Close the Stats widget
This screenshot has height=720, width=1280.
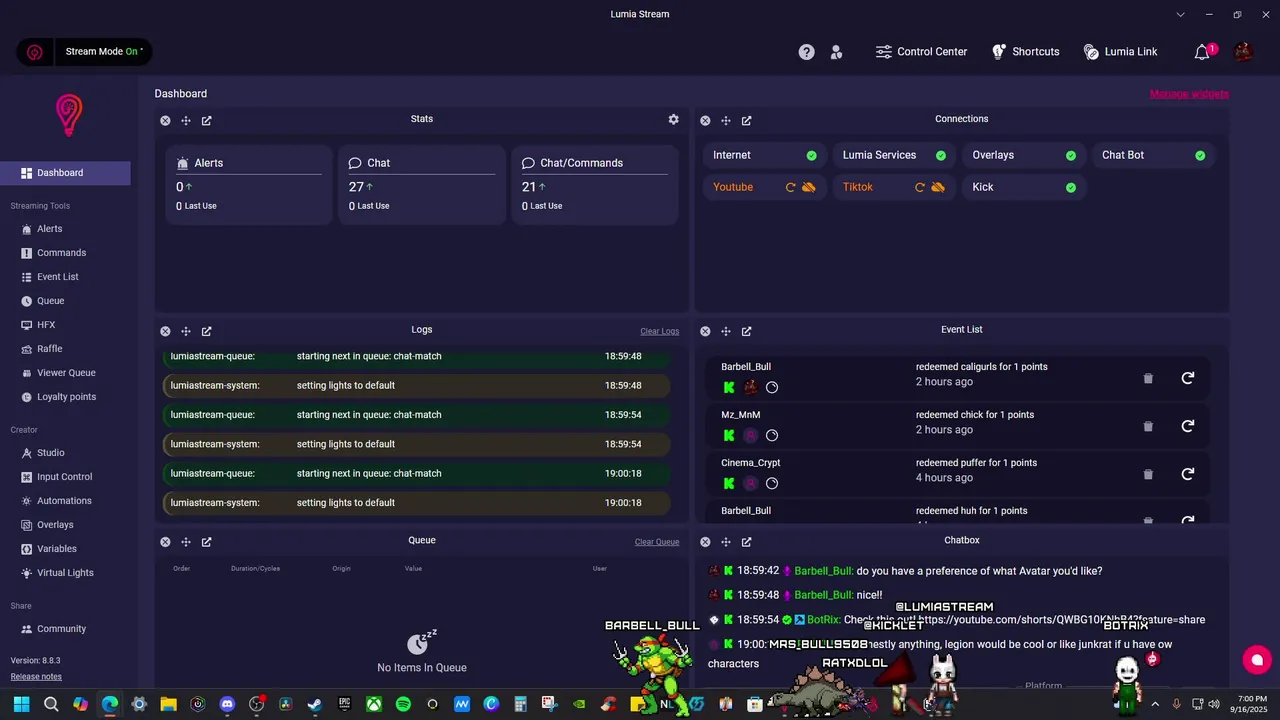pos(165,120)
